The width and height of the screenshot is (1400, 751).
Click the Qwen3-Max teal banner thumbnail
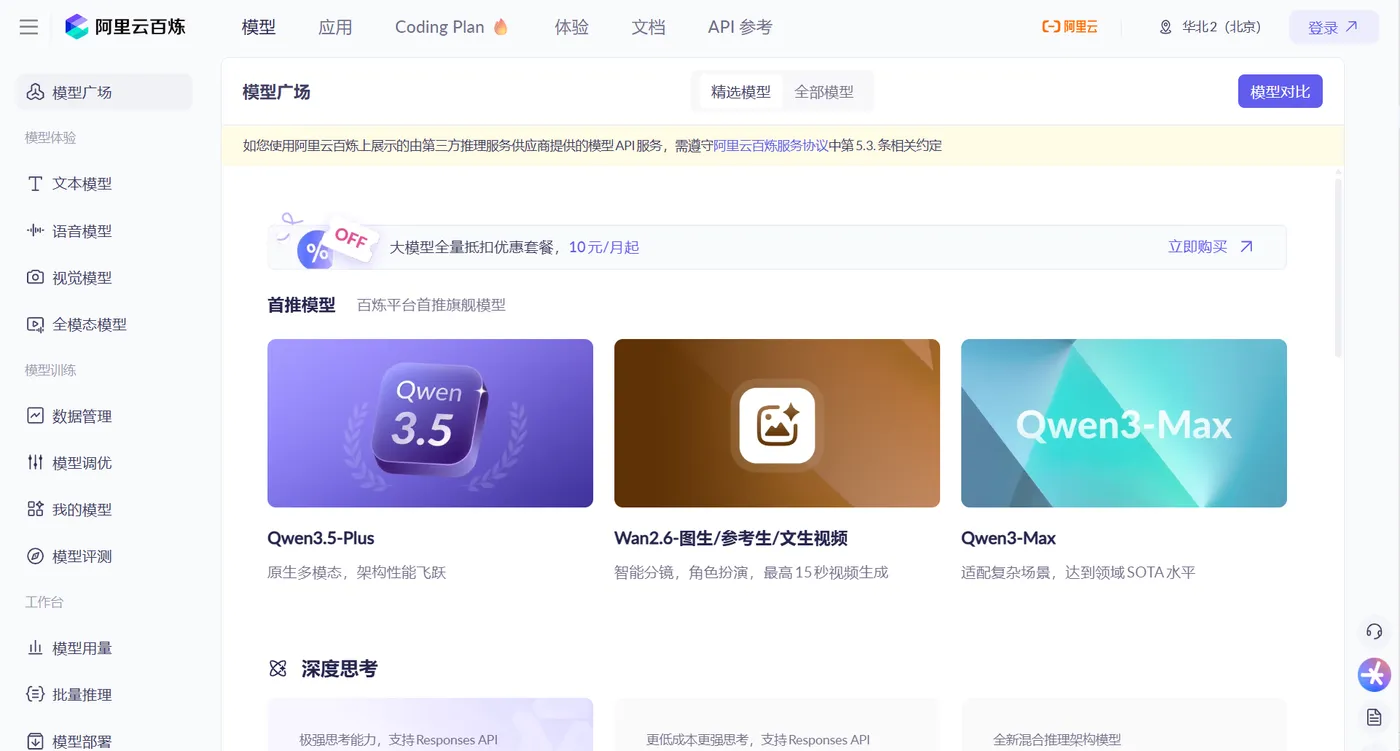[1124, 423]
